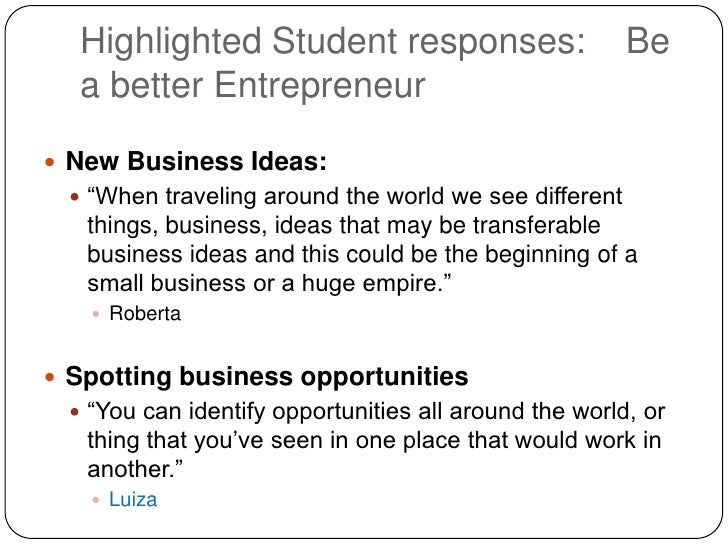
Task: Click the pale bullet next to Roberta
Action: [96, 314]
